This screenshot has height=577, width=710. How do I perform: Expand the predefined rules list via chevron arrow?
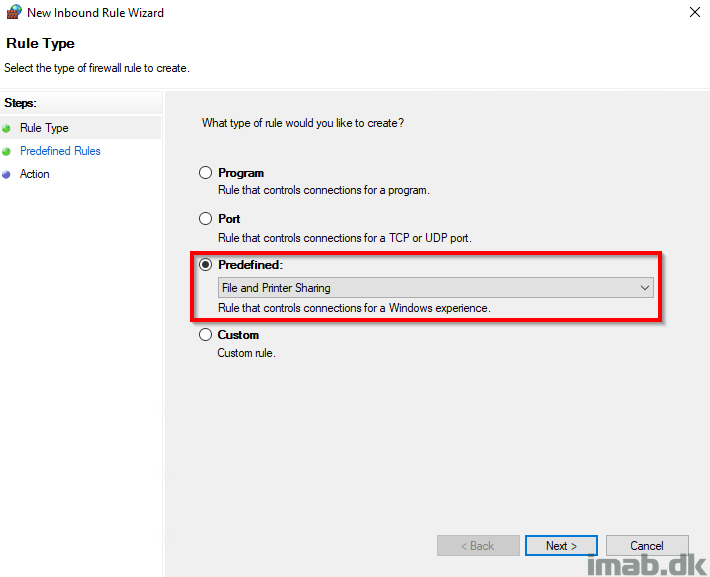pos(645,288)
